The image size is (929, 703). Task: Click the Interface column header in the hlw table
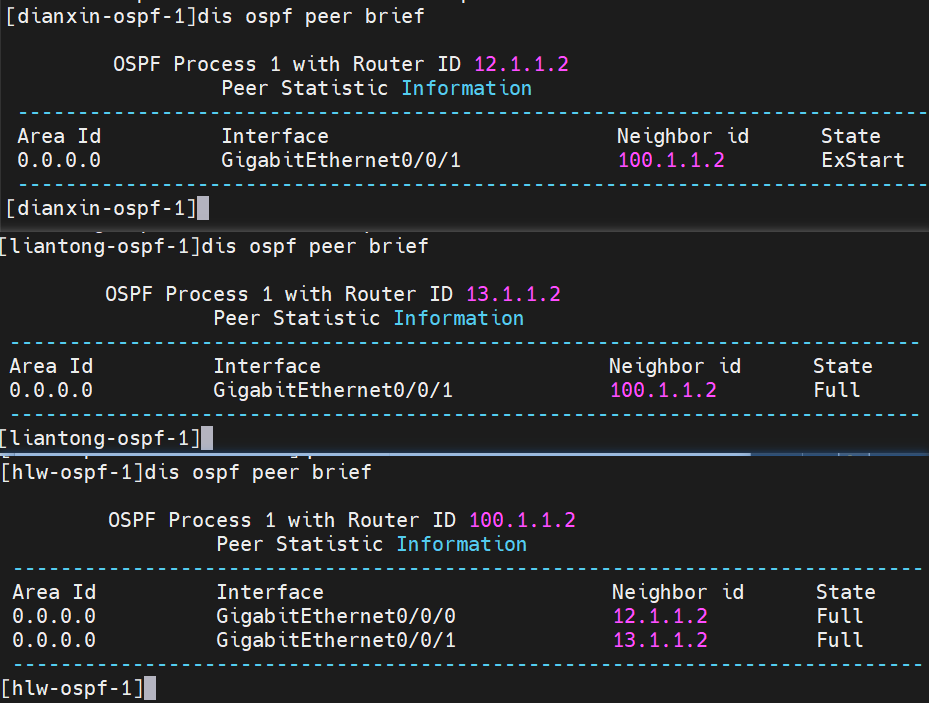click(270, 592)
